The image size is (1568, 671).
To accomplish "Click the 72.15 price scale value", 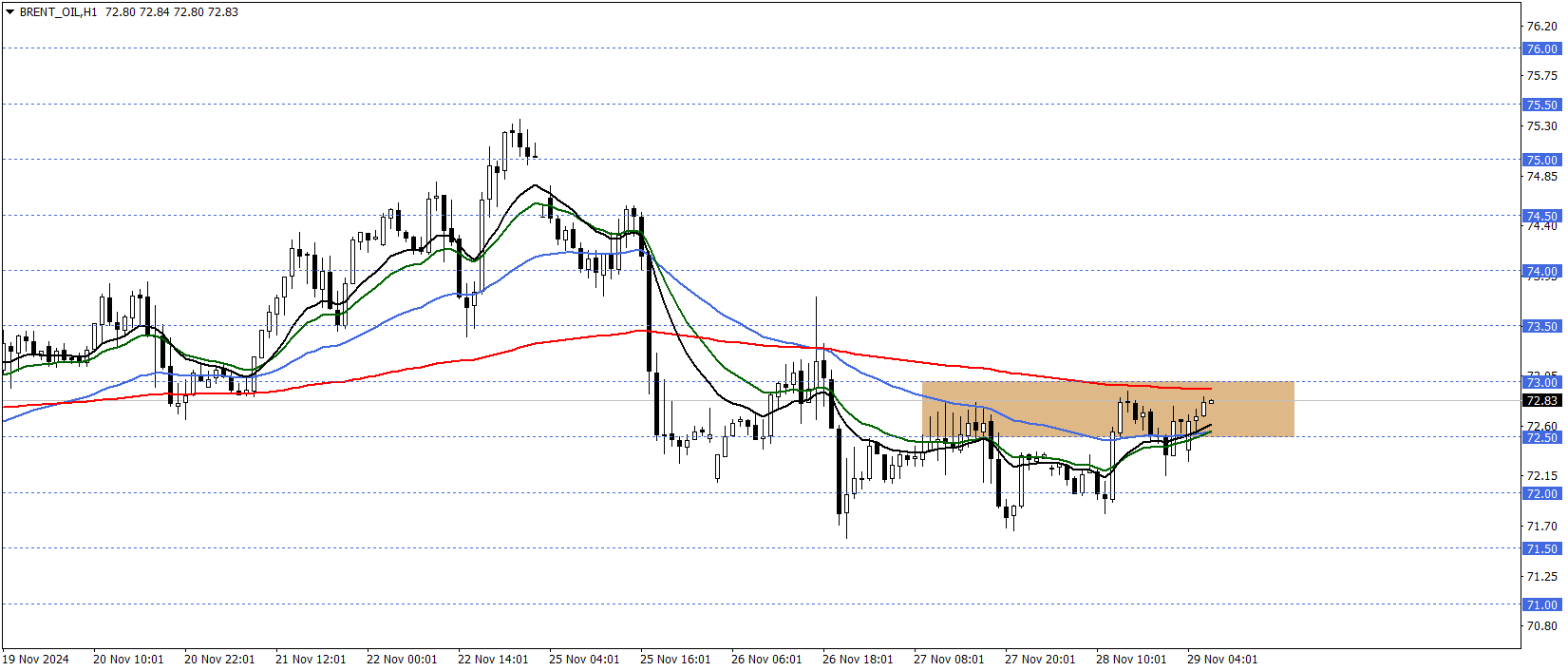I will (x=1541, y=475).
